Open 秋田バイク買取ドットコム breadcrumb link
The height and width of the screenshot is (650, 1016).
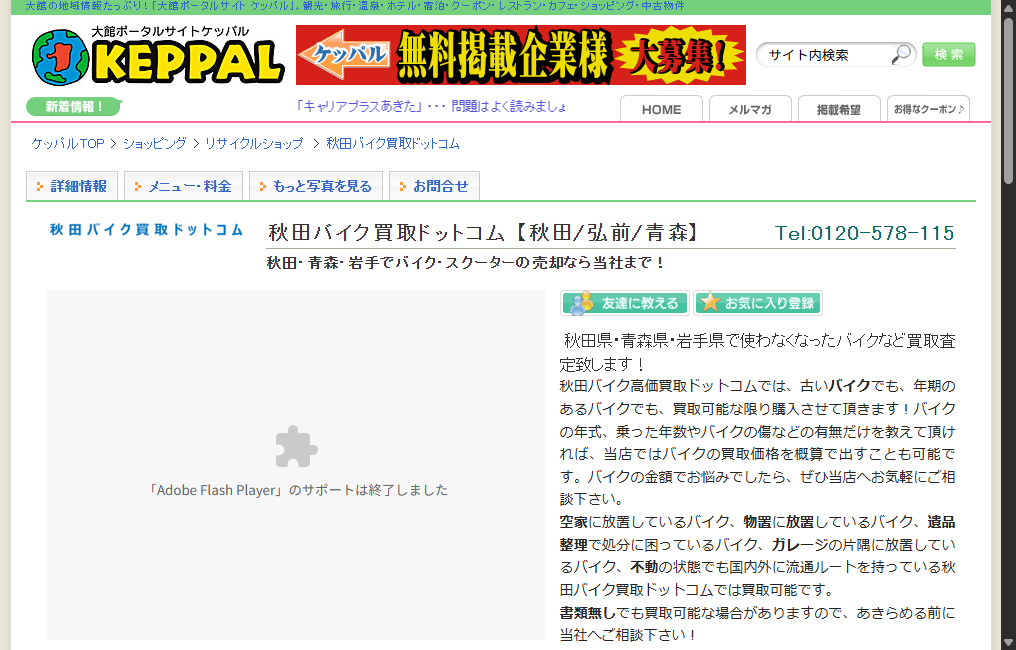[x=393, y=143]
